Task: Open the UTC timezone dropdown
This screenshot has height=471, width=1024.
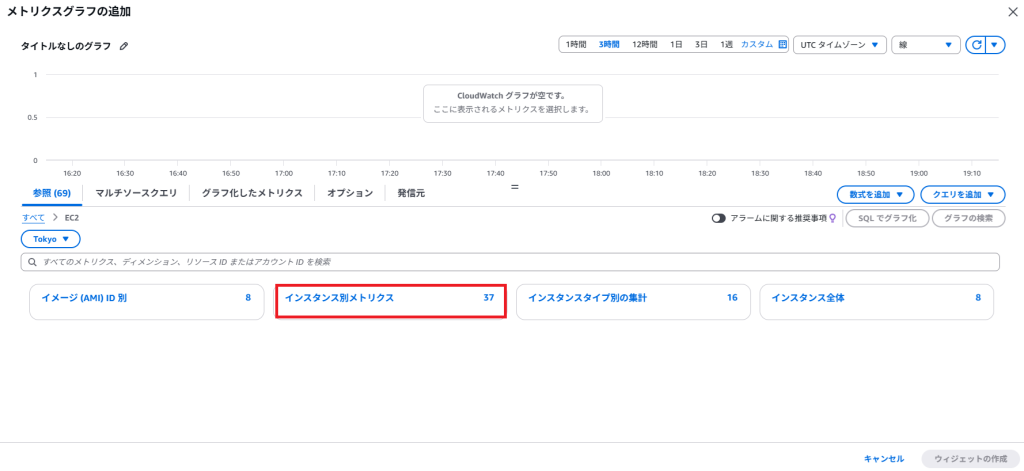Action: point(839,45)
